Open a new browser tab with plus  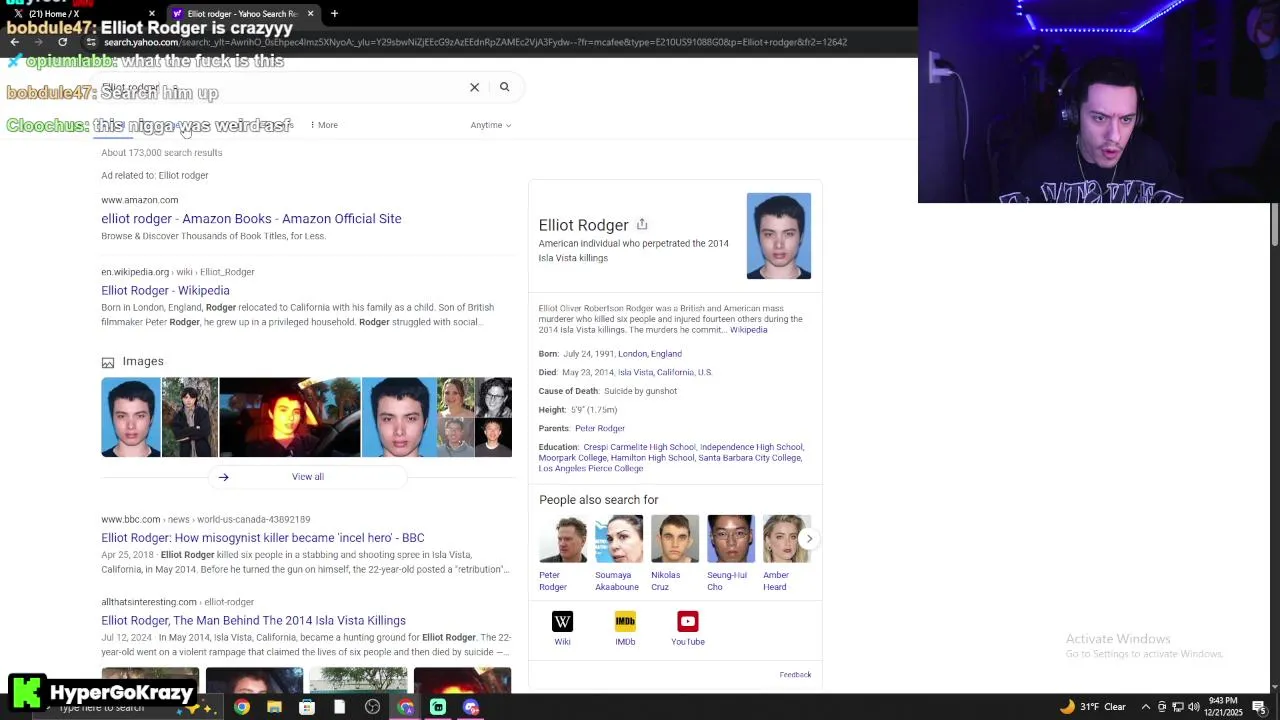[334, 13]
